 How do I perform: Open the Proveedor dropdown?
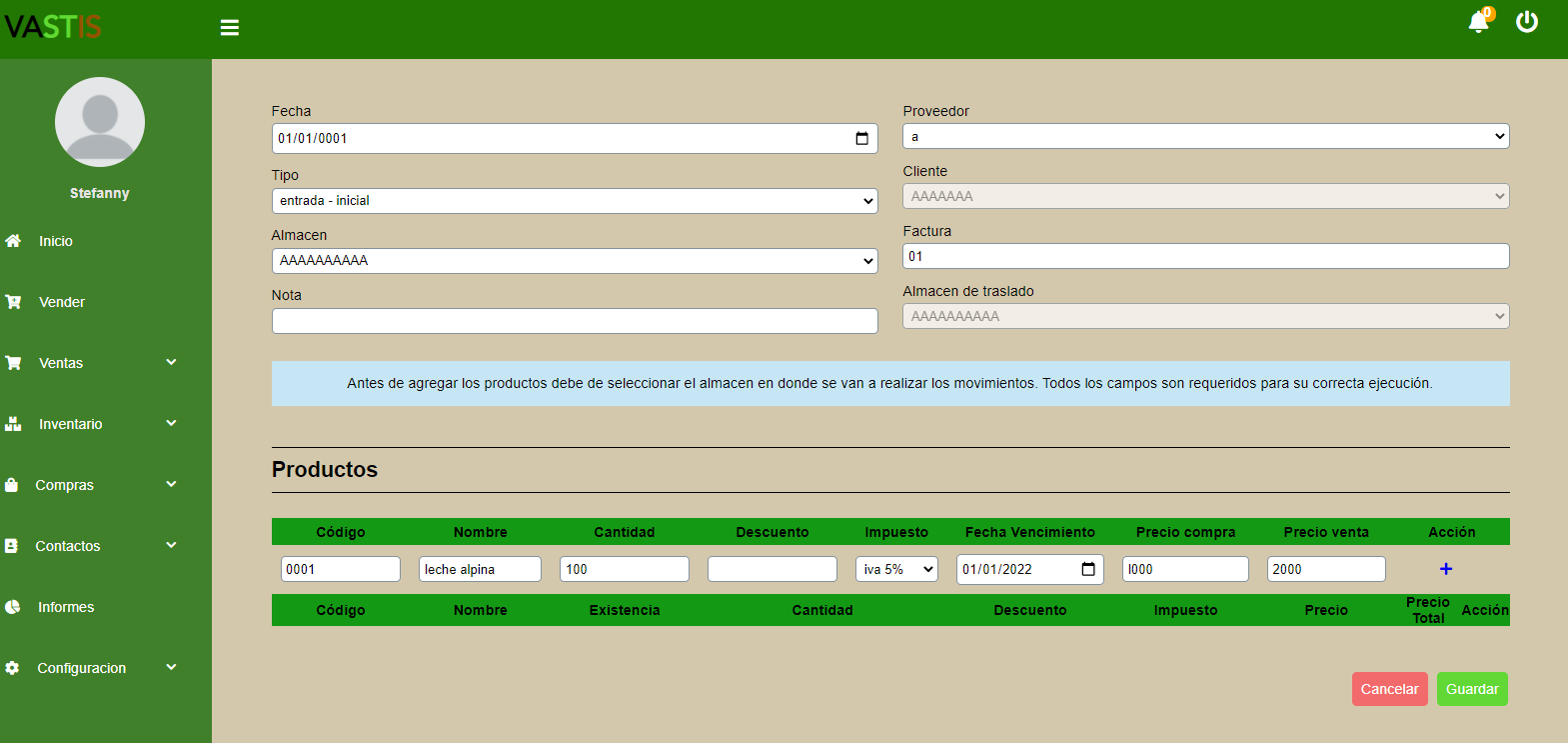(x=1205, y=137)
